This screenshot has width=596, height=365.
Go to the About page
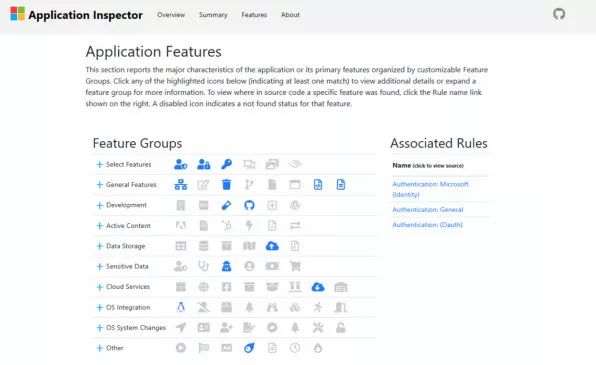point(290,15)
